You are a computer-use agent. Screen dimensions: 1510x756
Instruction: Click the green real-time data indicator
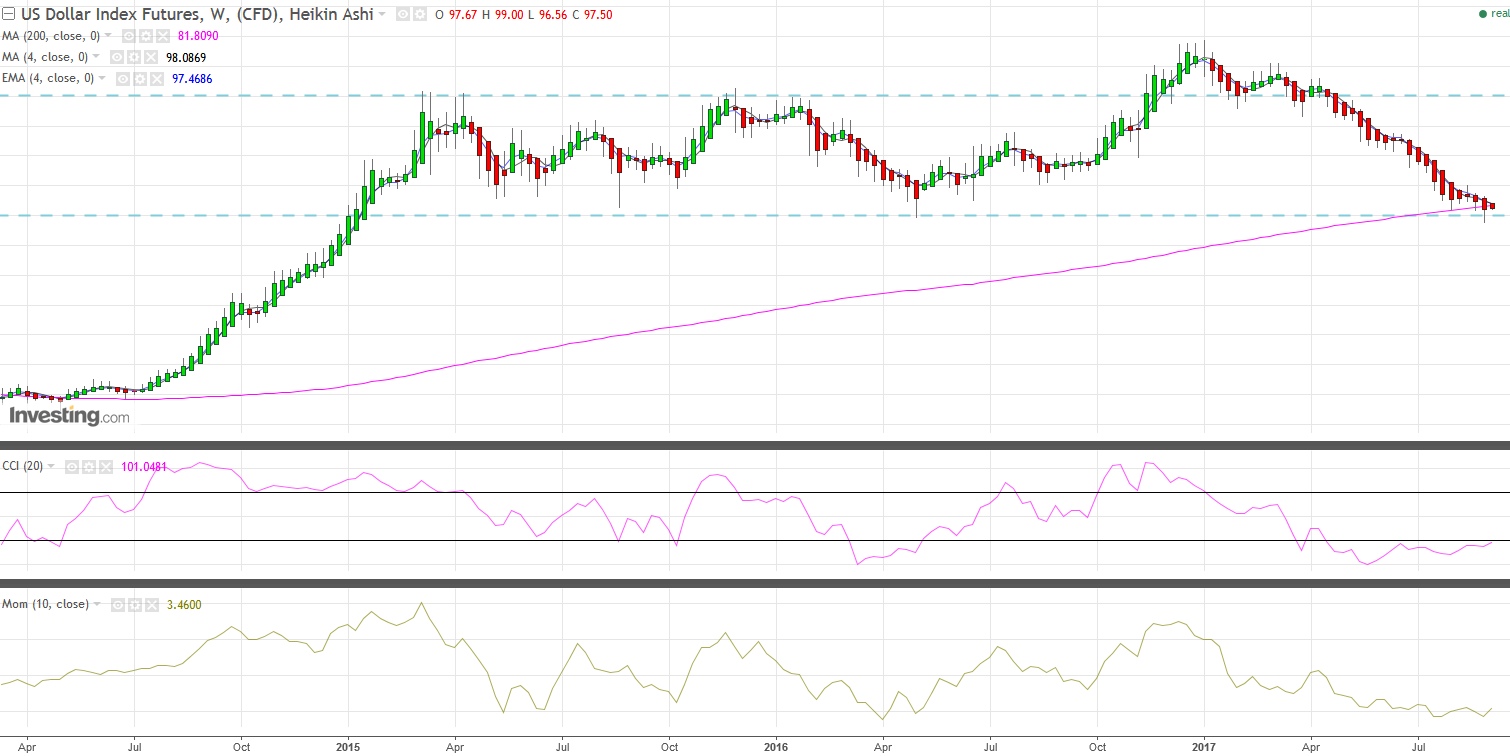(1483, 14)
